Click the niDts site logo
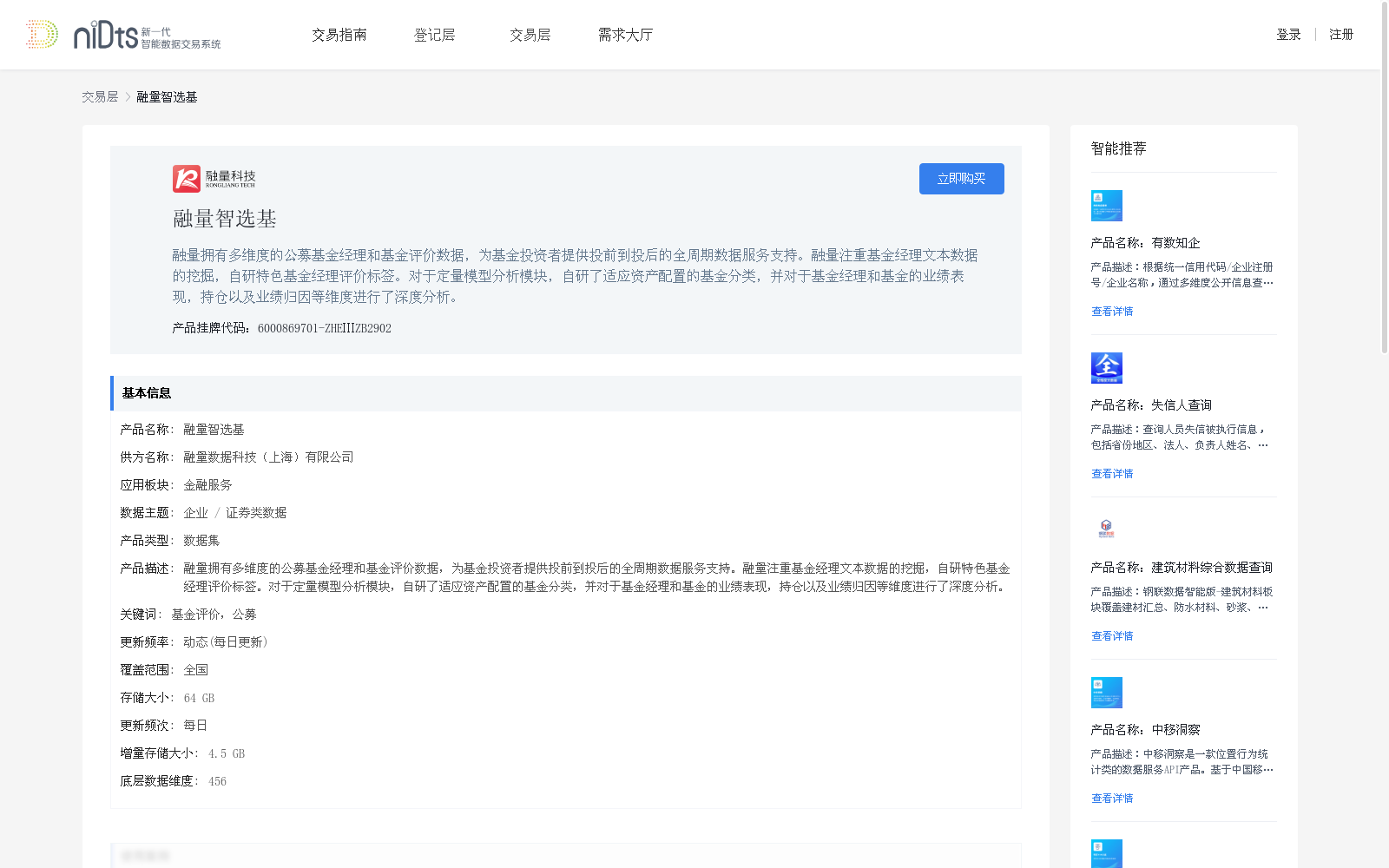The height and width of the screenshot is (868, 1389). [123, 35]
